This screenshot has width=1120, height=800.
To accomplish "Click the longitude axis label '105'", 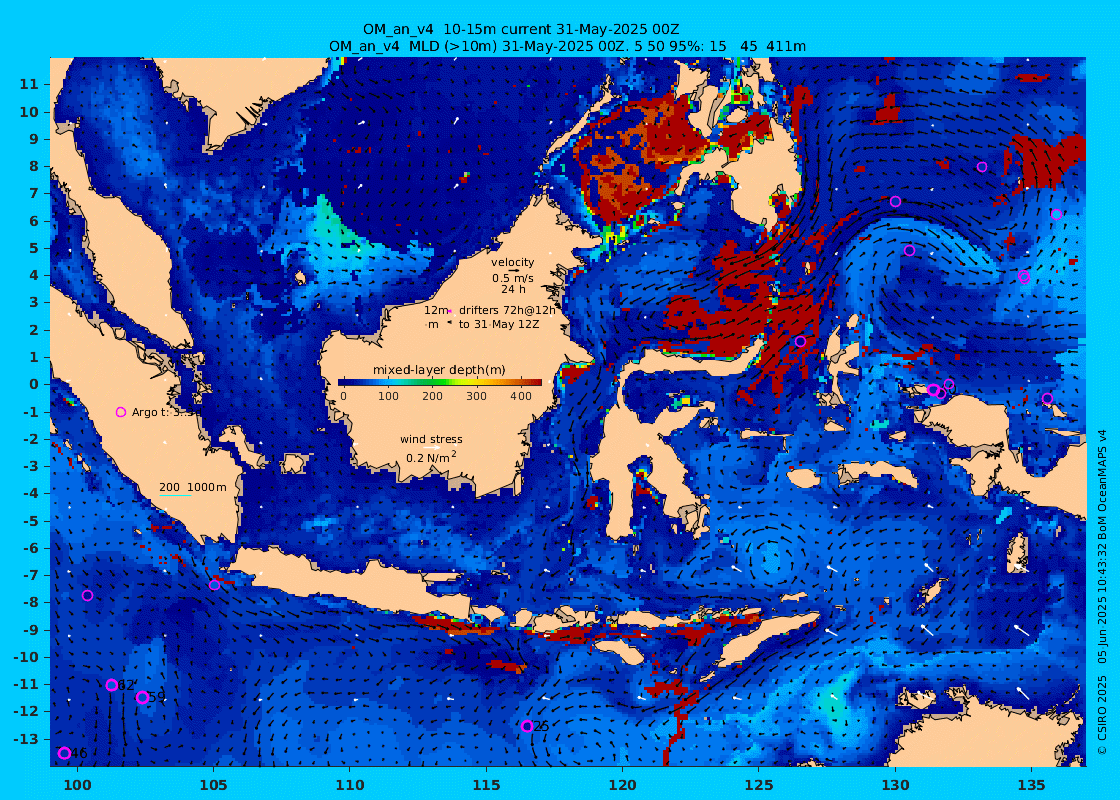I will pyautogui.click(x=214, y=785).
